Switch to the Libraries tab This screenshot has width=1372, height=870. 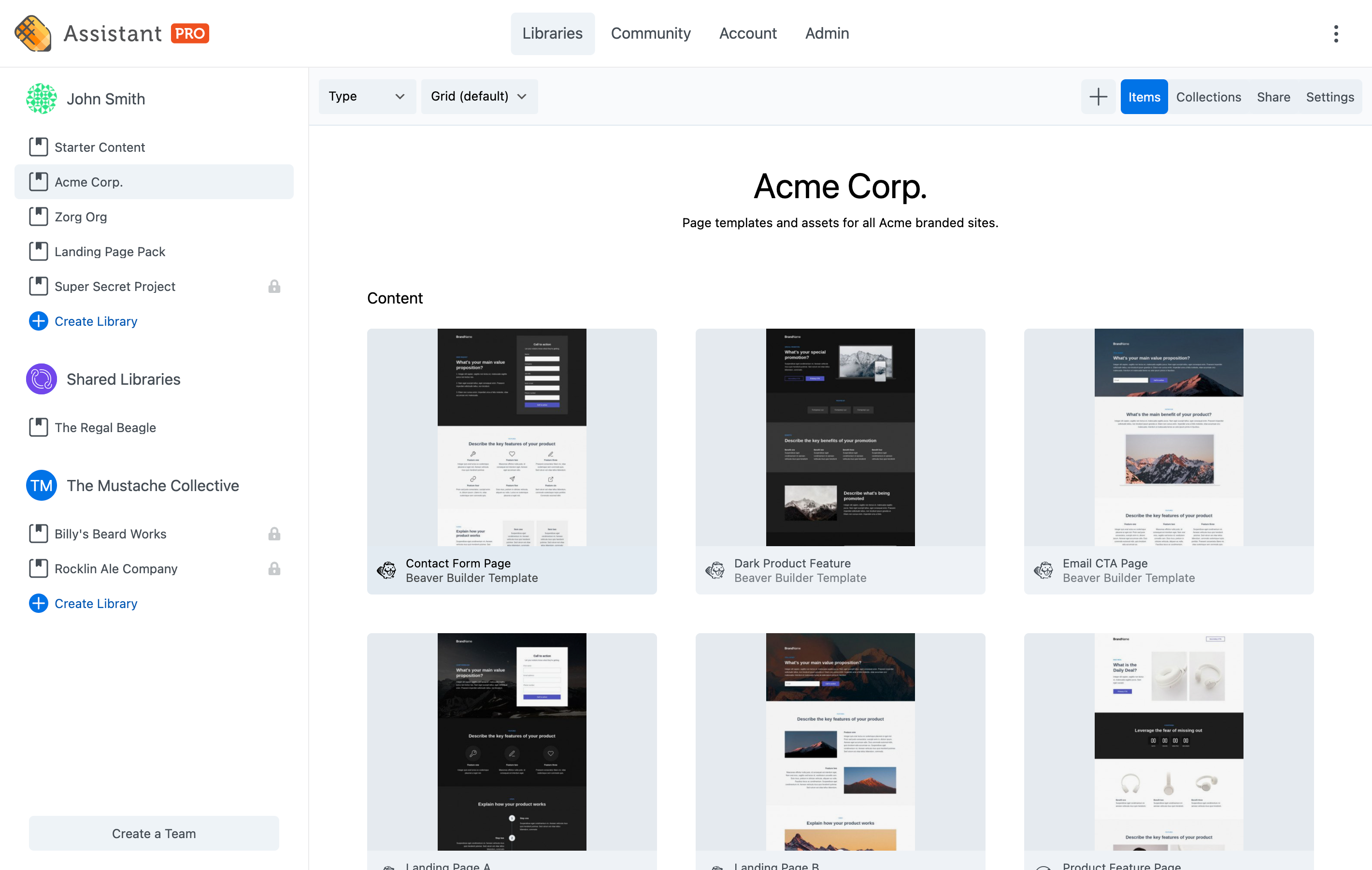click(x=552, y=34)
